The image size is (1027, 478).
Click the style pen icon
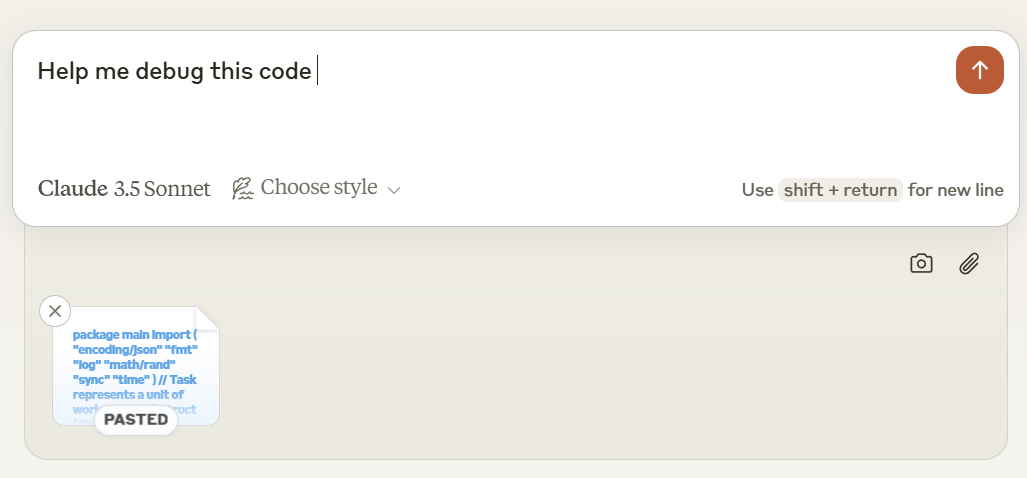coord(242,188)
